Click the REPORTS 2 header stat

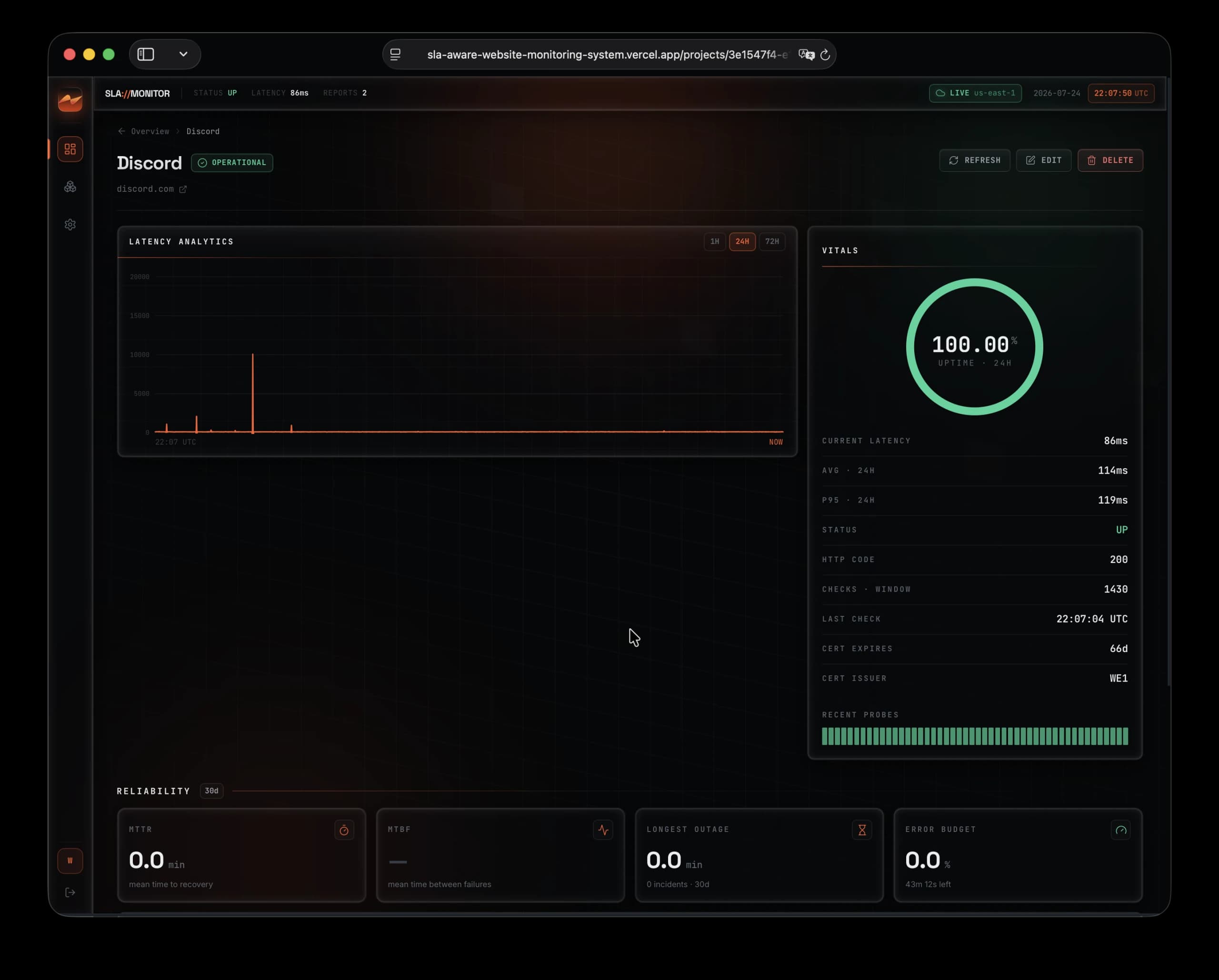point(345,93)
